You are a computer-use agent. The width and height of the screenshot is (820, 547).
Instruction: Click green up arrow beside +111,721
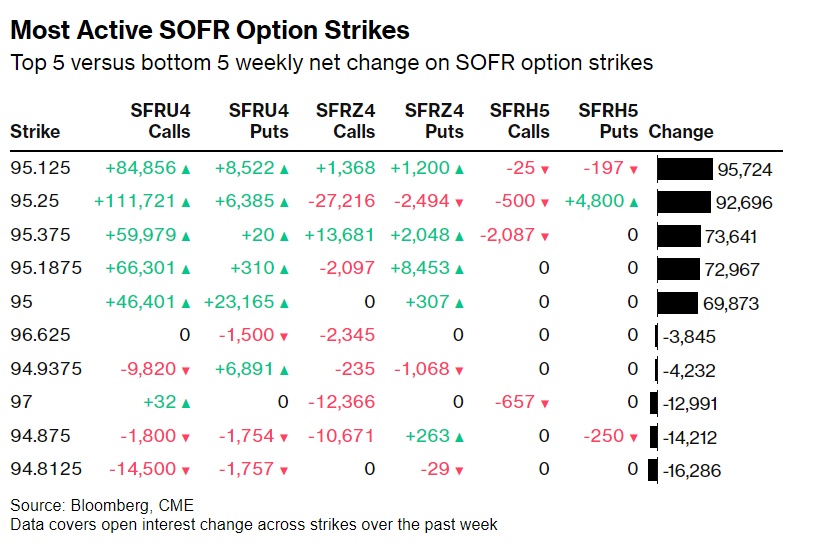[185, 203]
